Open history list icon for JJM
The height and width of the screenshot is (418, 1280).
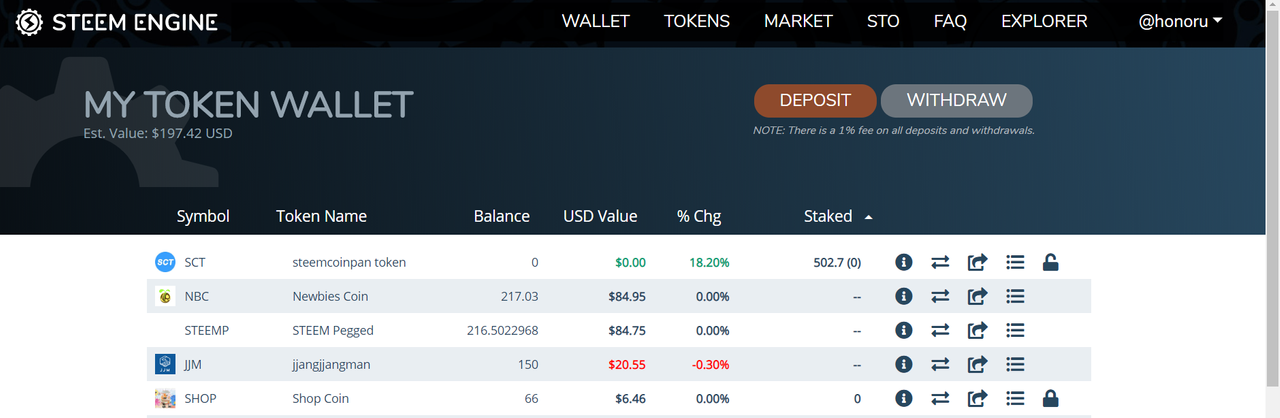1015,364
